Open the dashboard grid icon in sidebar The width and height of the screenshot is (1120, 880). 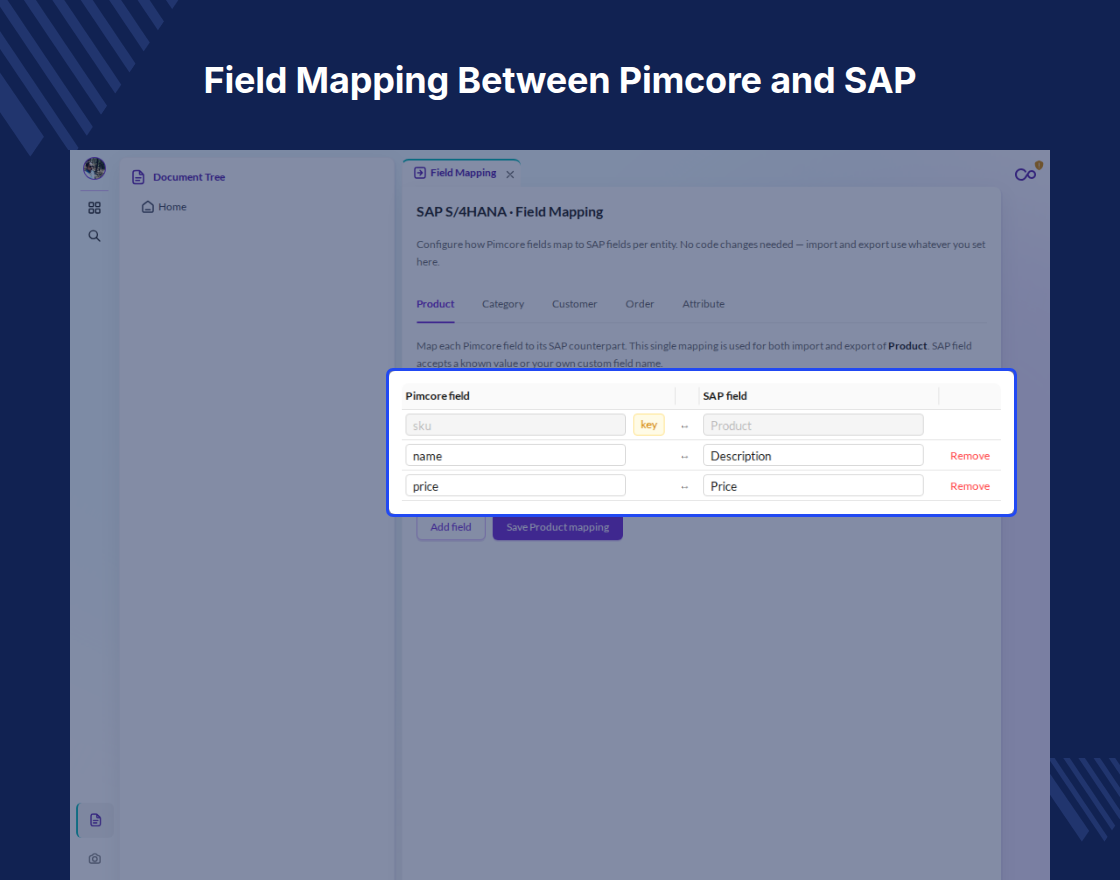[94, 208]
